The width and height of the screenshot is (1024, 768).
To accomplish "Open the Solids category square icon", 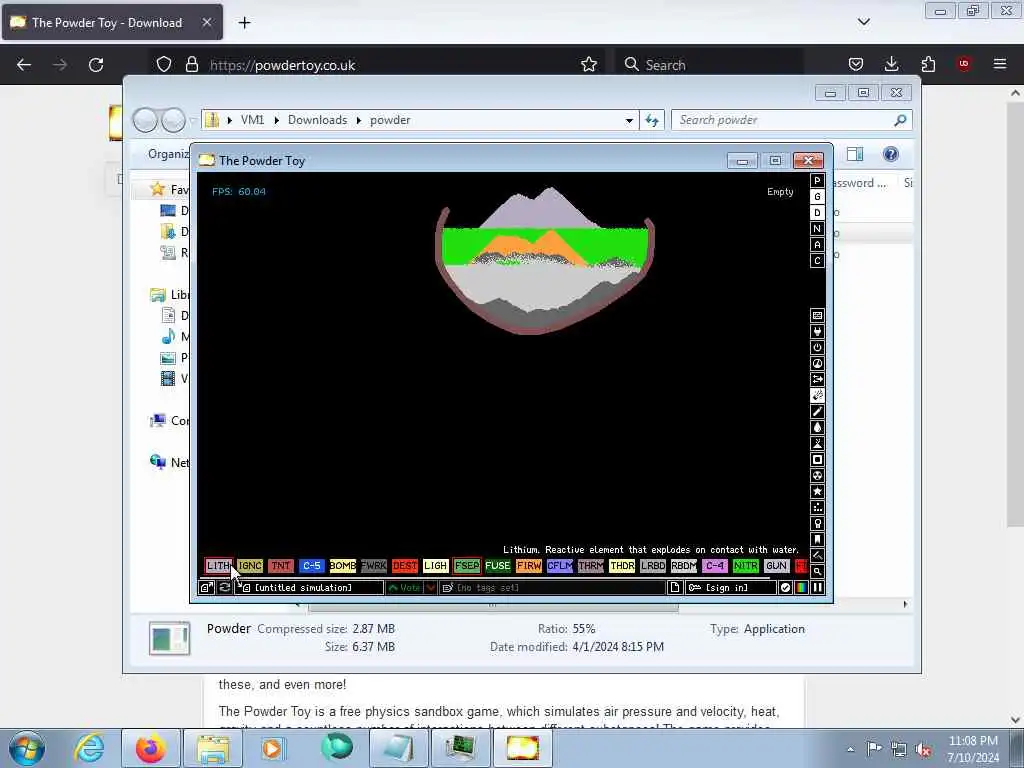I will pyautogui.click(x=817, y=460).
